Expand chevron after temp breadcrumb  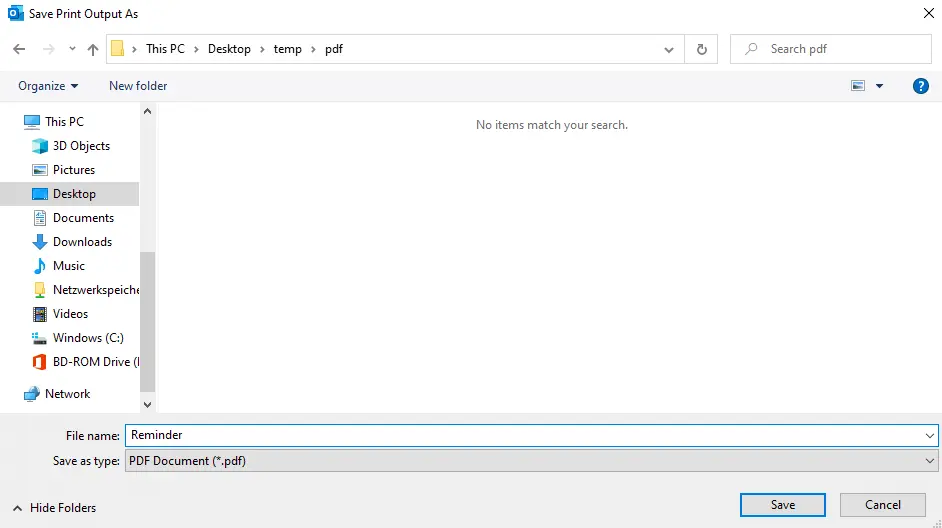pyautogui.click(x=313, y=49)
